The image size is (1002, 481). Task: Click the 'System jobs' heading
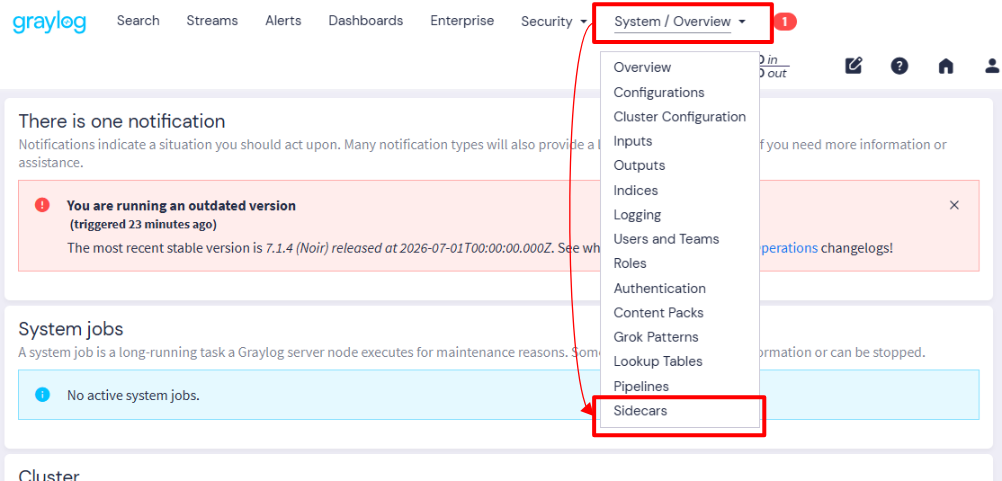71,329
